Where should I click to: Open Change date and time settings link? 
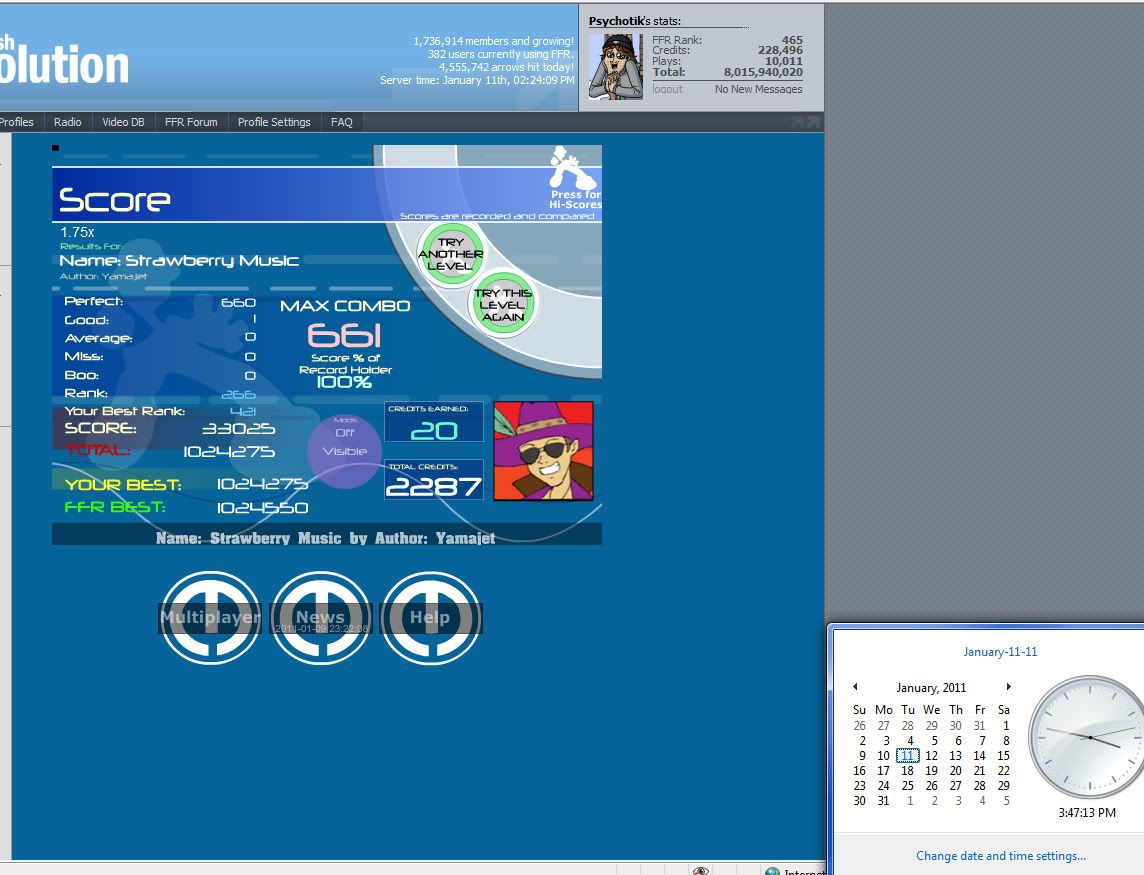click(1000, 856)
